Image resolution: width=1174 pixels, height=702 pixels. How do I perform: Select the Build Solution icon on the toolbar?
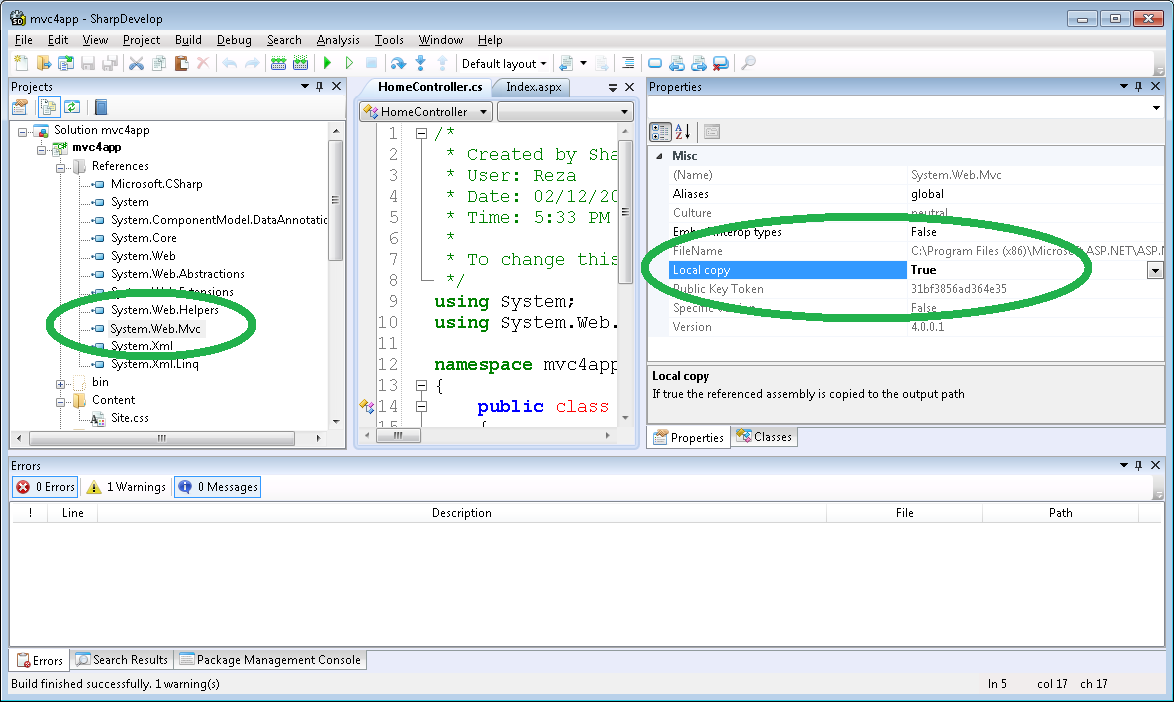click(x=278, y=63)
